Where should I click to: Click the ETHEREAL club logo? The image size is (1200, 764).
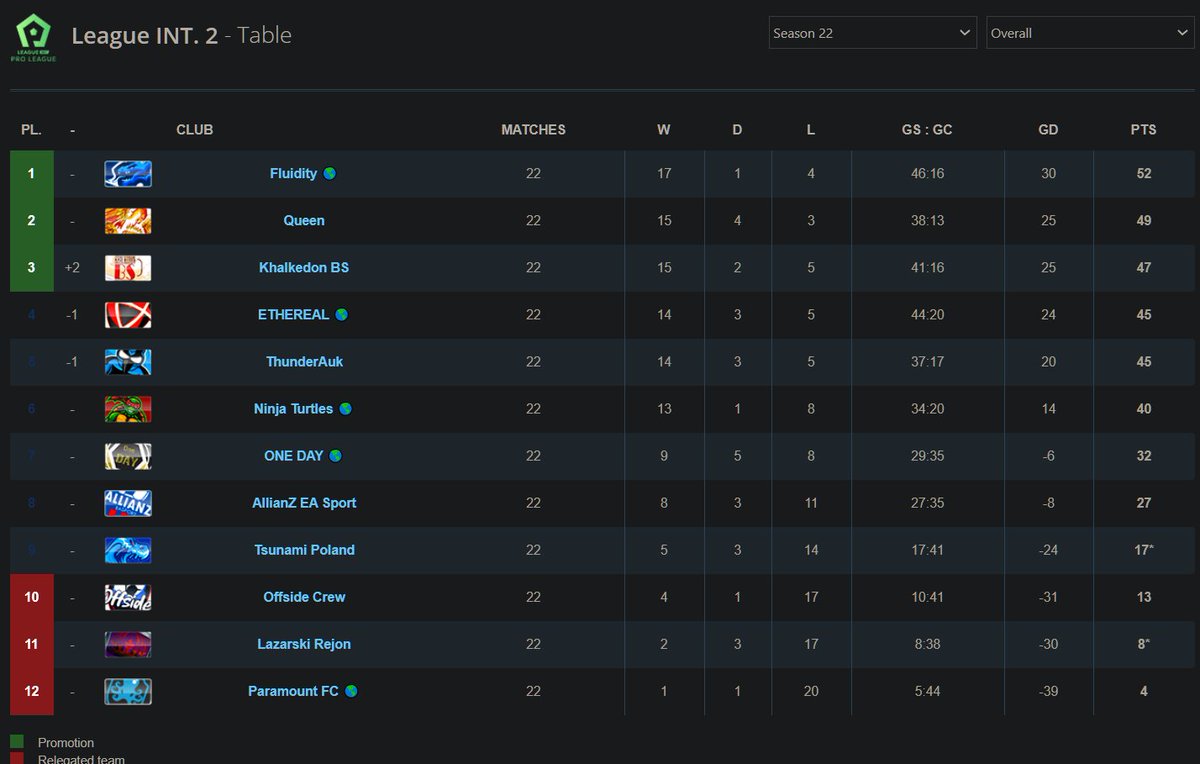(128, 315)
